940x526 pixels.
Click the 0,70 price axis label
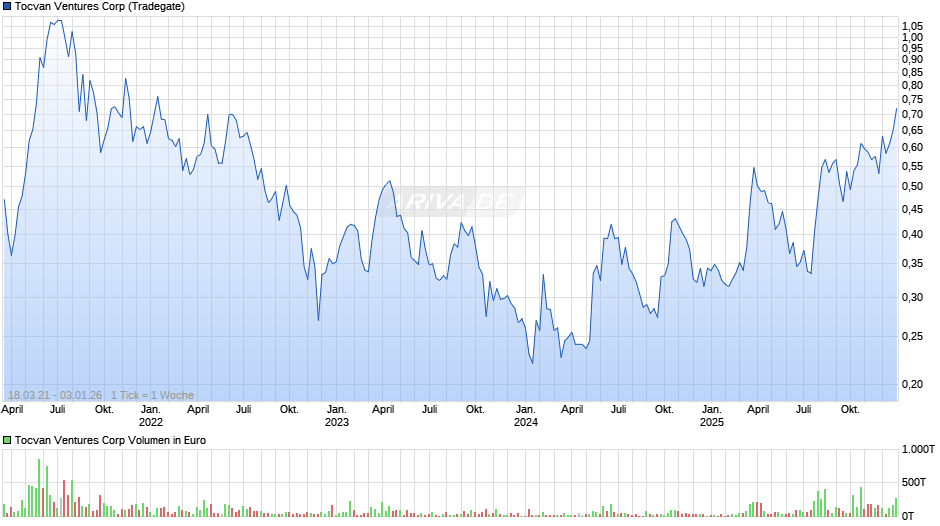pyautogui.click(x=912, y=115)
